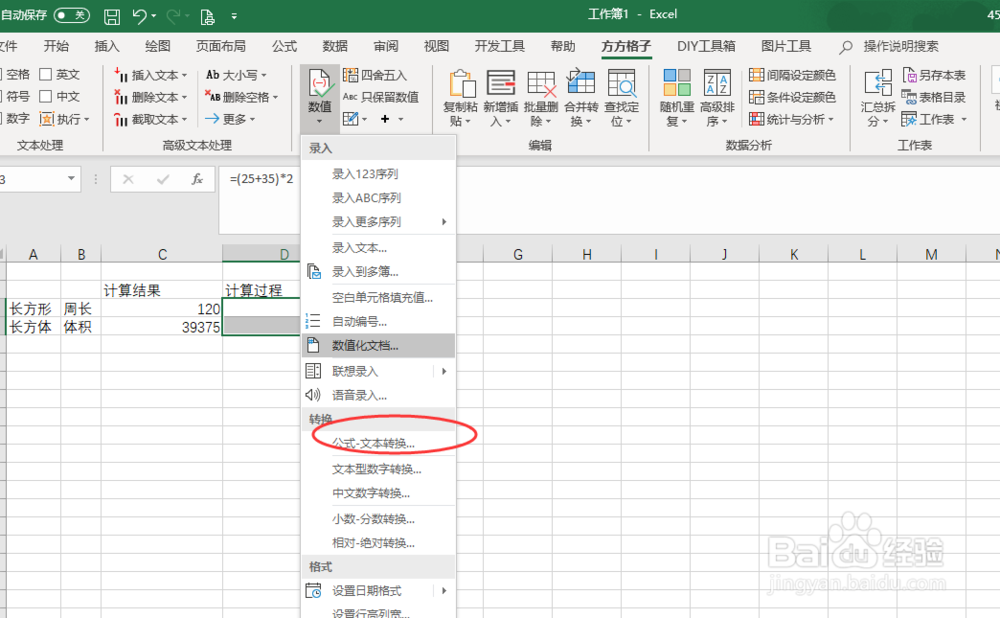Check the 中文 checkbox
Screen dimensions: 1000x618
pos(47,96)
